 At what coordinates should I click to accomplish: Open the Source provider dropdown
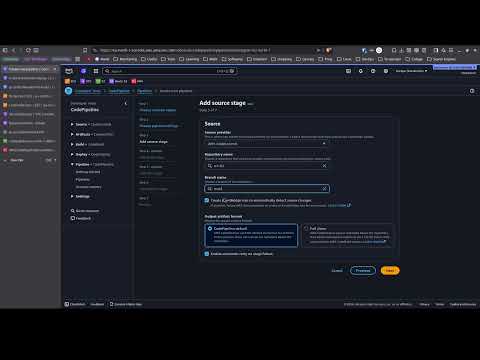coord(267,144)
